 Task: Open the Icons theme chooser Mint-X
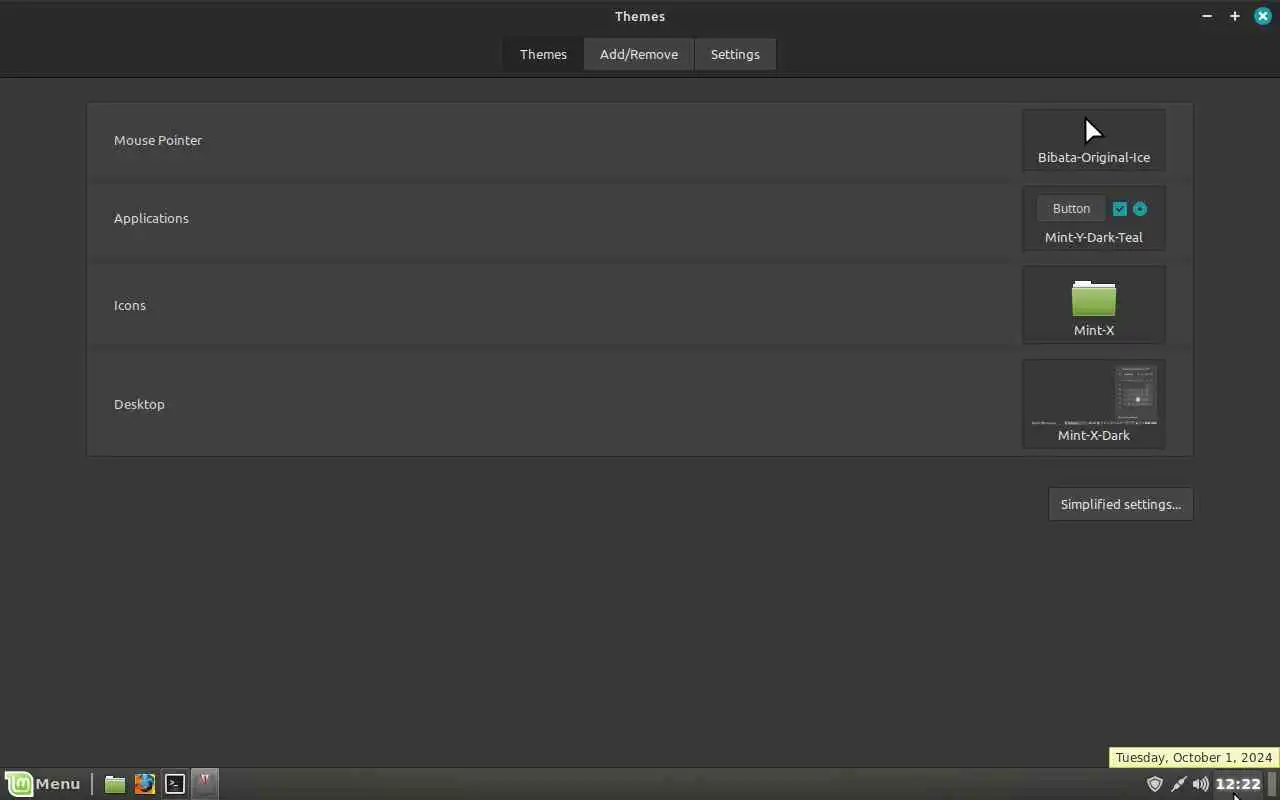pyautogui.click(x=1094, y=305)
